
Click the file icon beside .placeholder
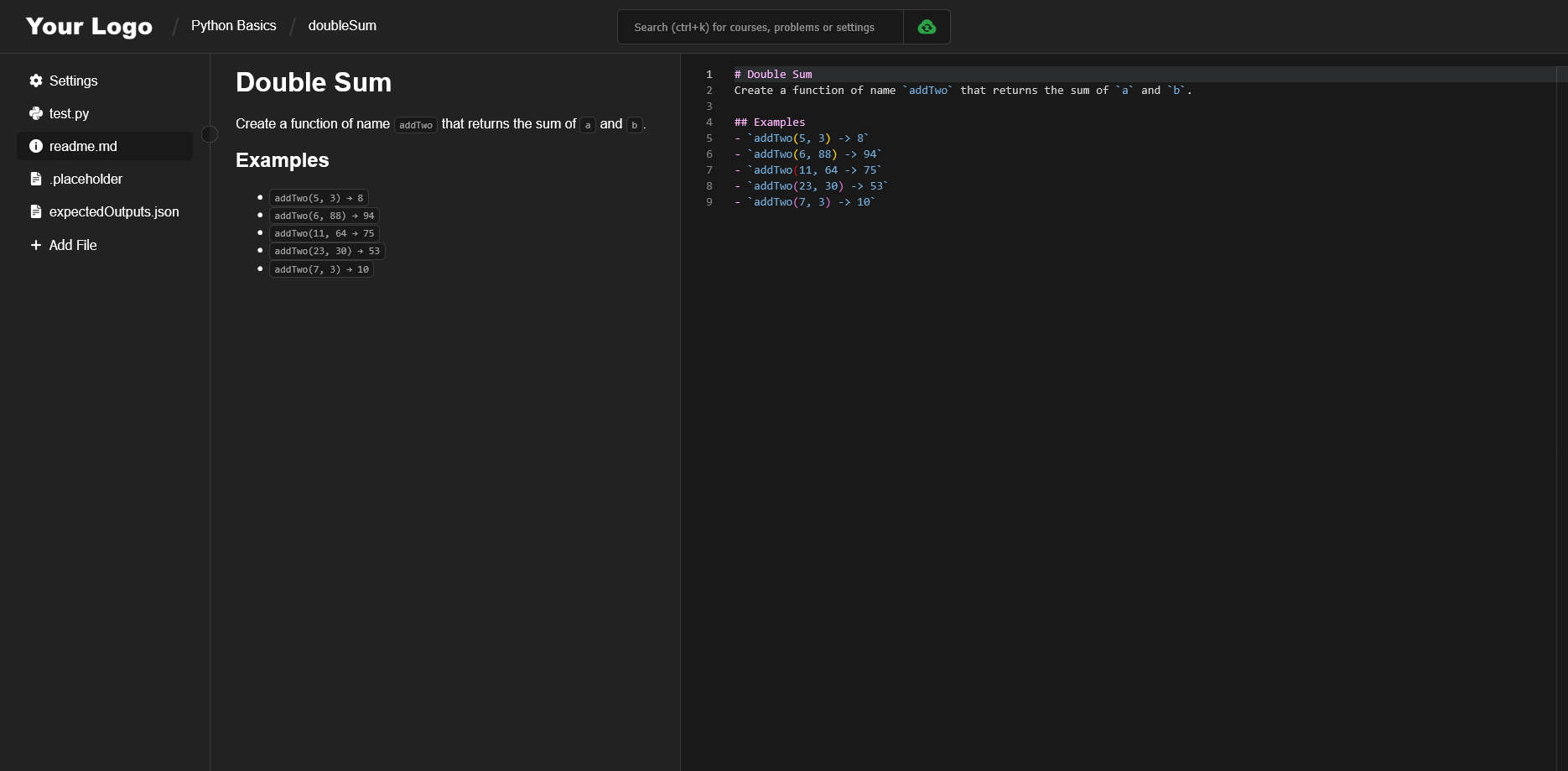click(36, 179)
